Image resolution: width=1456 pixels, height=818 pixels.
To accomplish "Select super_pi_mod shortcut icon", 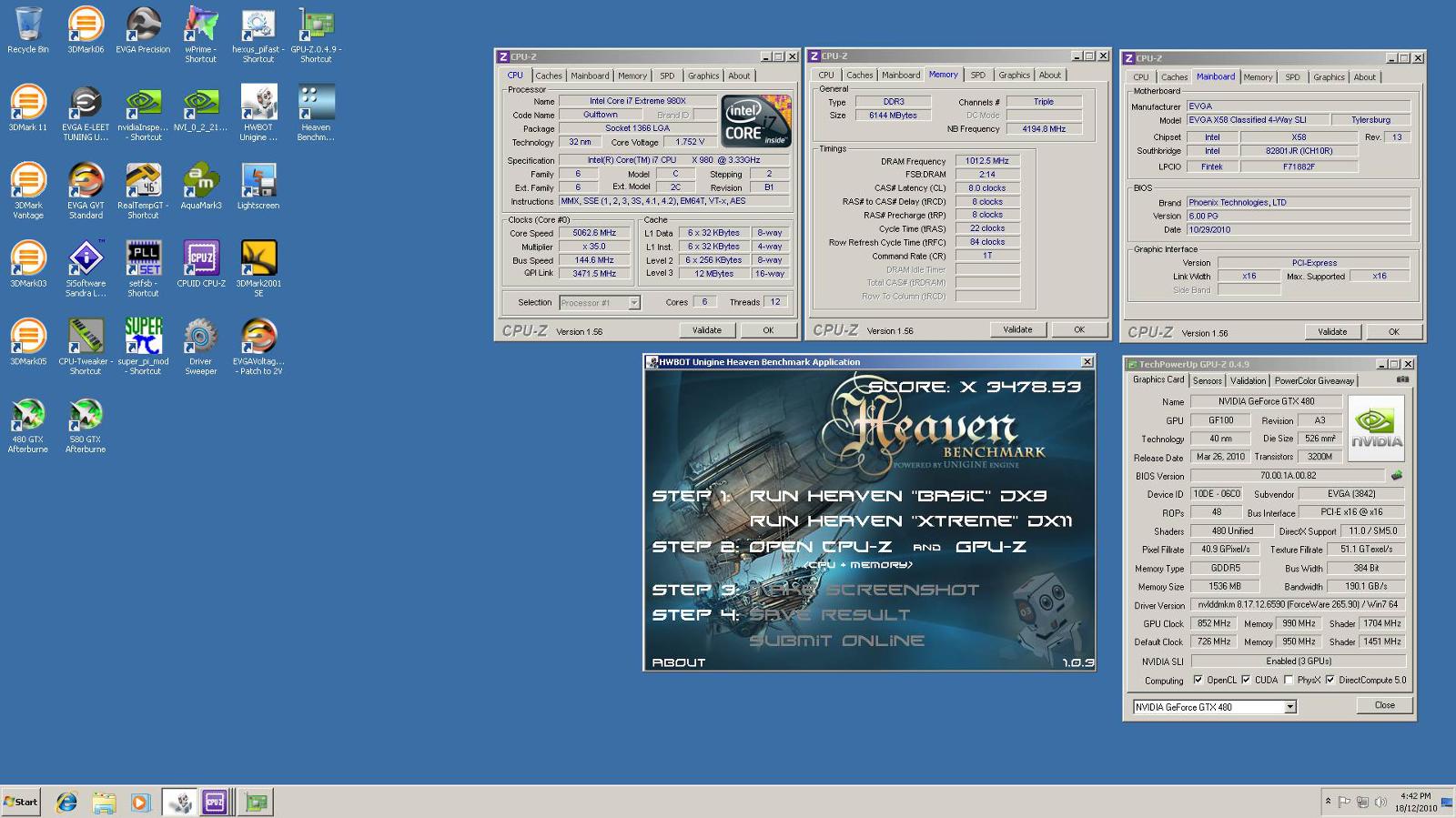I will point(143,347).
